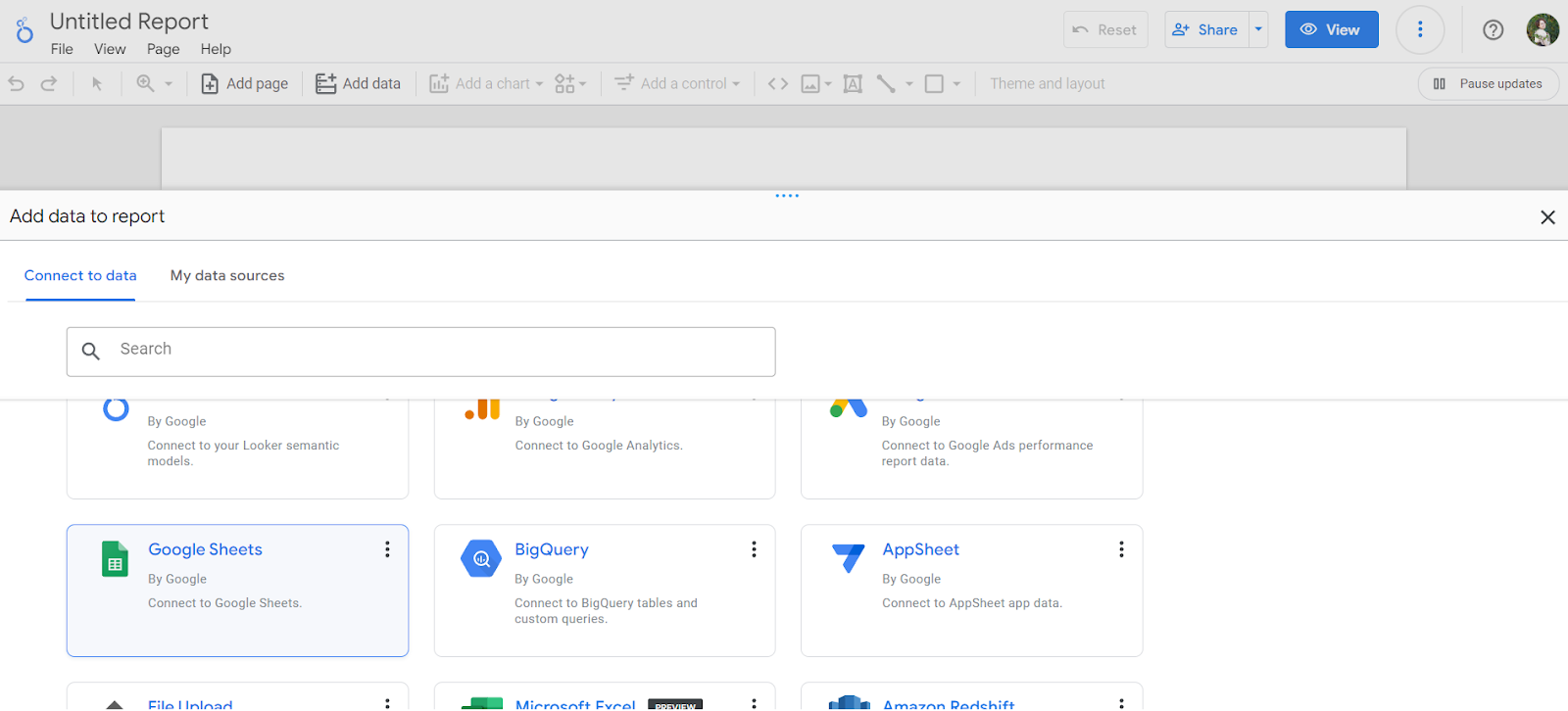Click the Add page button

[245, 84]
